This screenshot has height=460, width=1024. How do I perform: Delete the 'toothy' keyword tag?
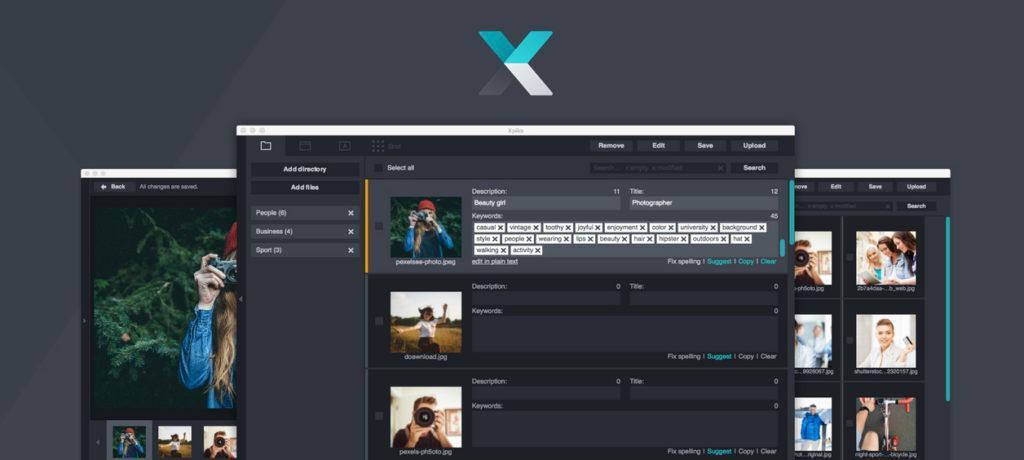coord(568,227)
